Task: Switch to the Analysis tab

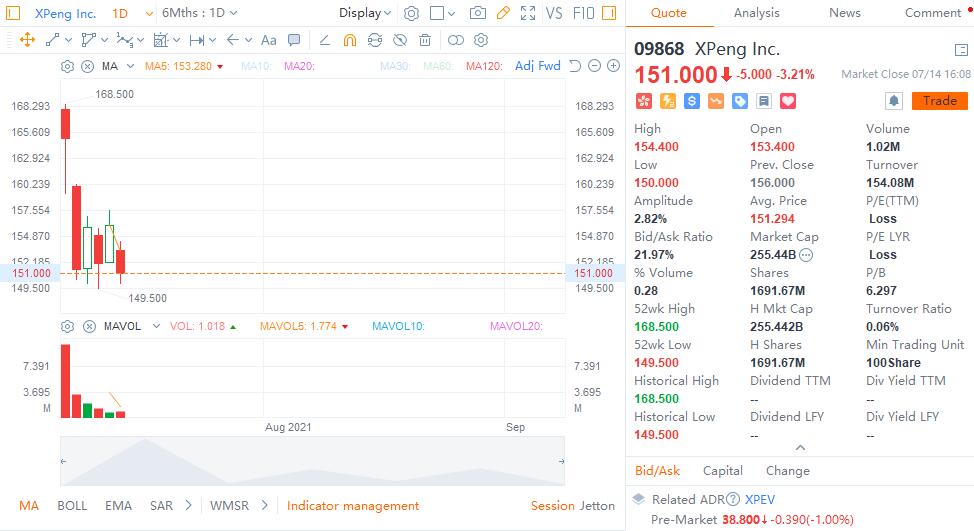Action: coord(757,13)
